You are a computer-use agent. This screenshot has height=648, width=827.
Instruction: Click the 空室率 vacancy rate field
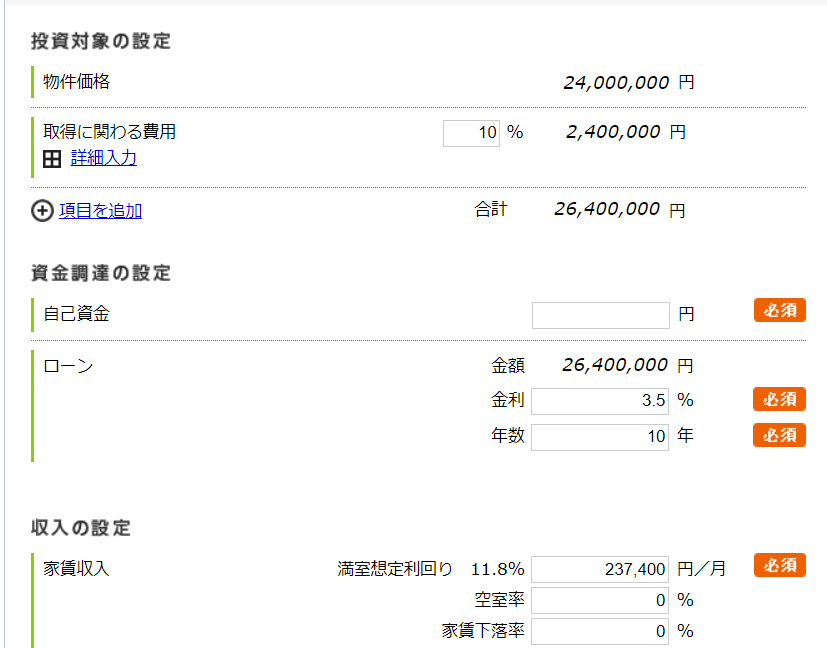point(600,601)
